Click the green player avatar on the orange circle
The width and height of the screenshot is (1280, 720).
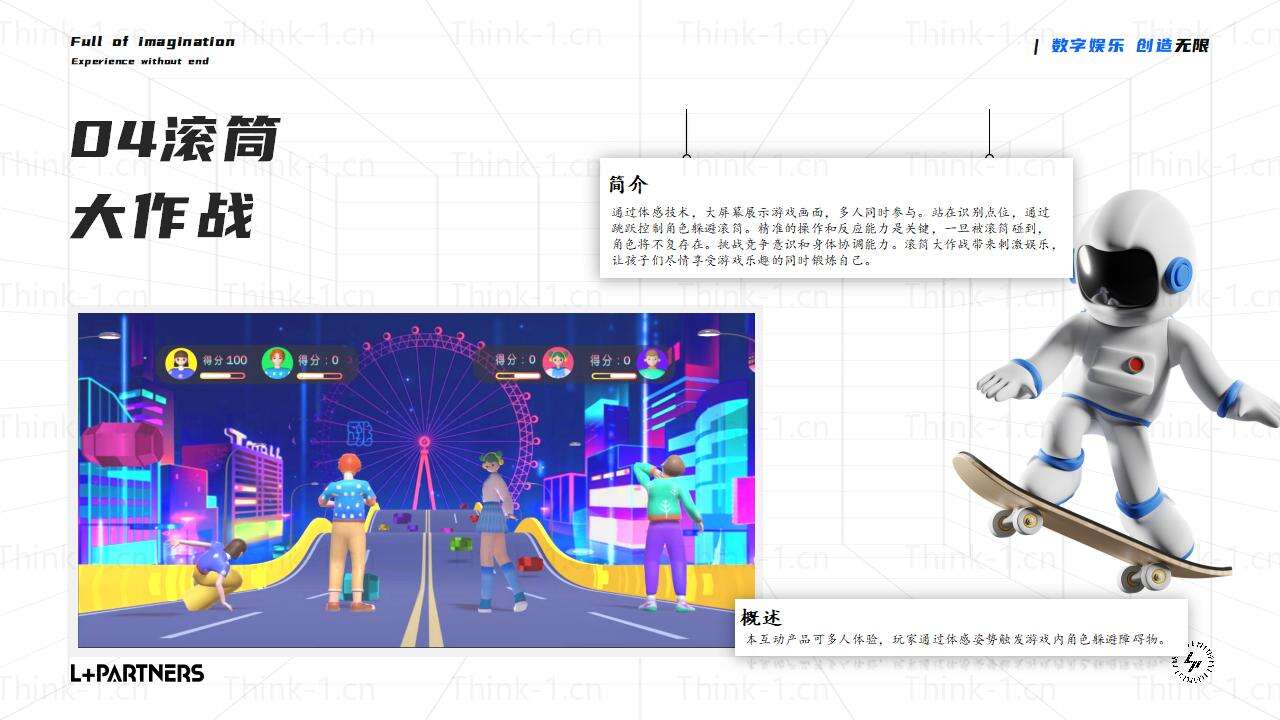tap(277, 363)
